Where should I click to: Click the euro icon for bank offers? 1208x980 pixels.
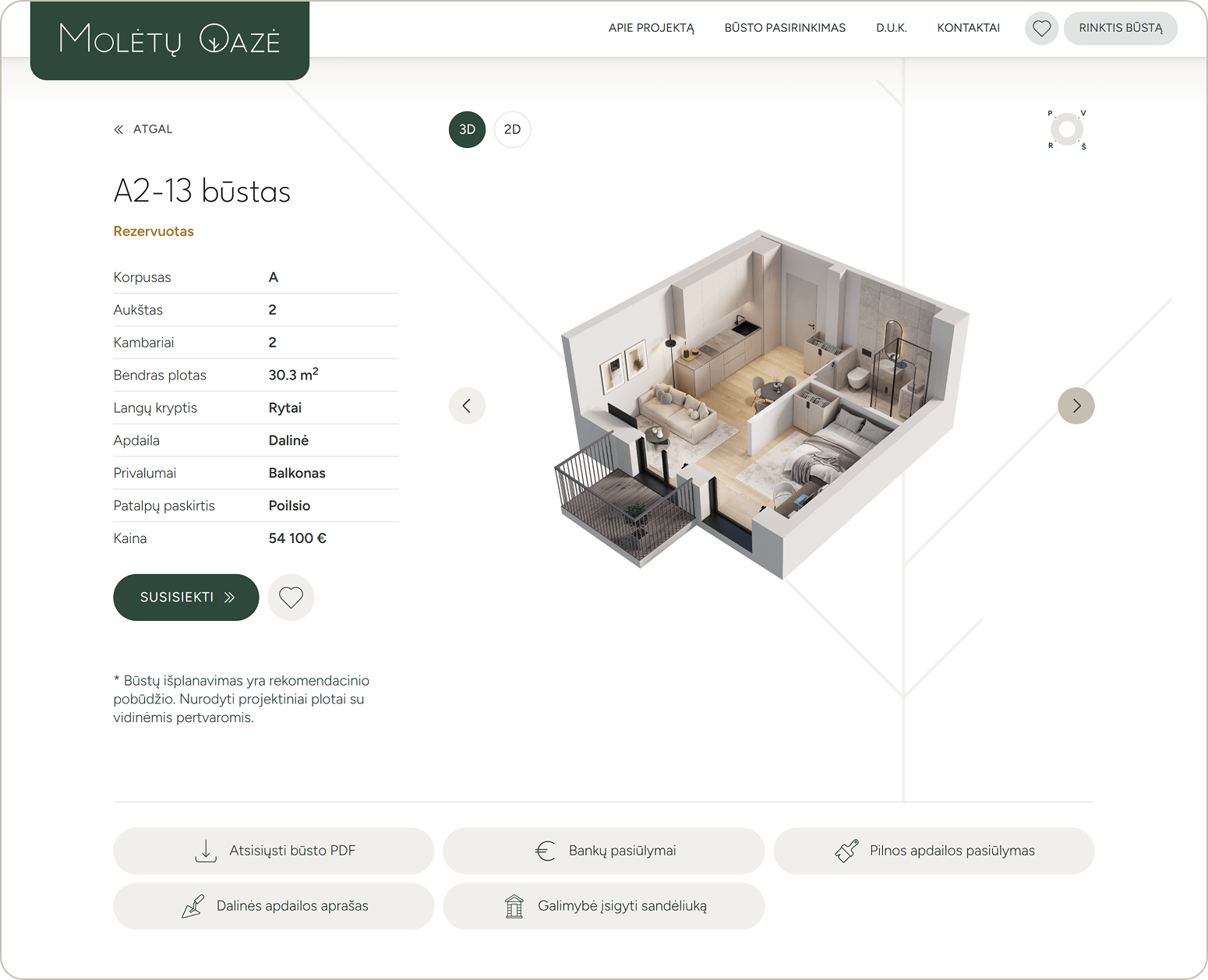[546, 851]
